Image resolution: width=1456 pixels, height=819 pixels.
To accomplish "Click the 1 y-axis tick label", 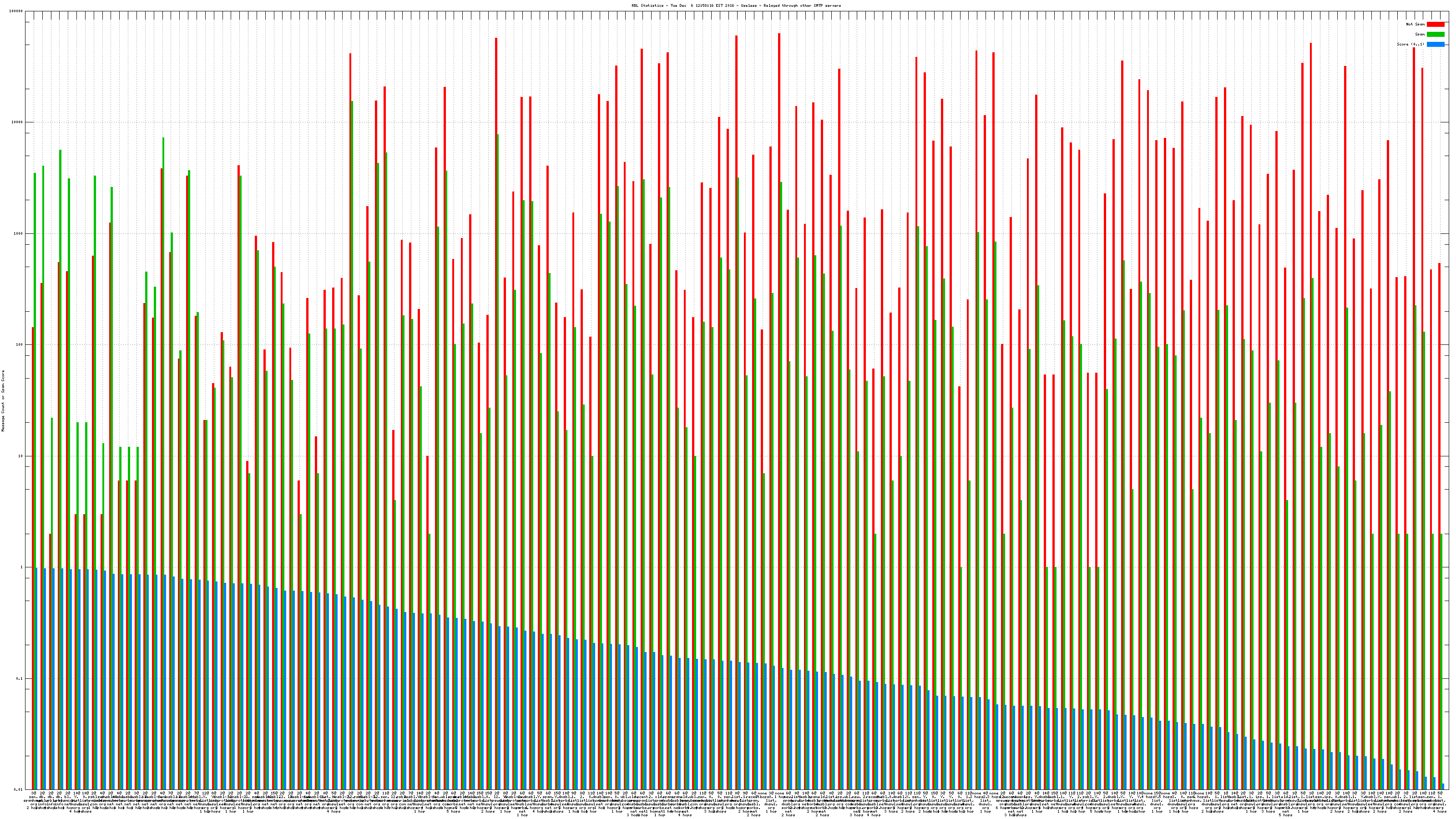I will (x=22, y=567).
